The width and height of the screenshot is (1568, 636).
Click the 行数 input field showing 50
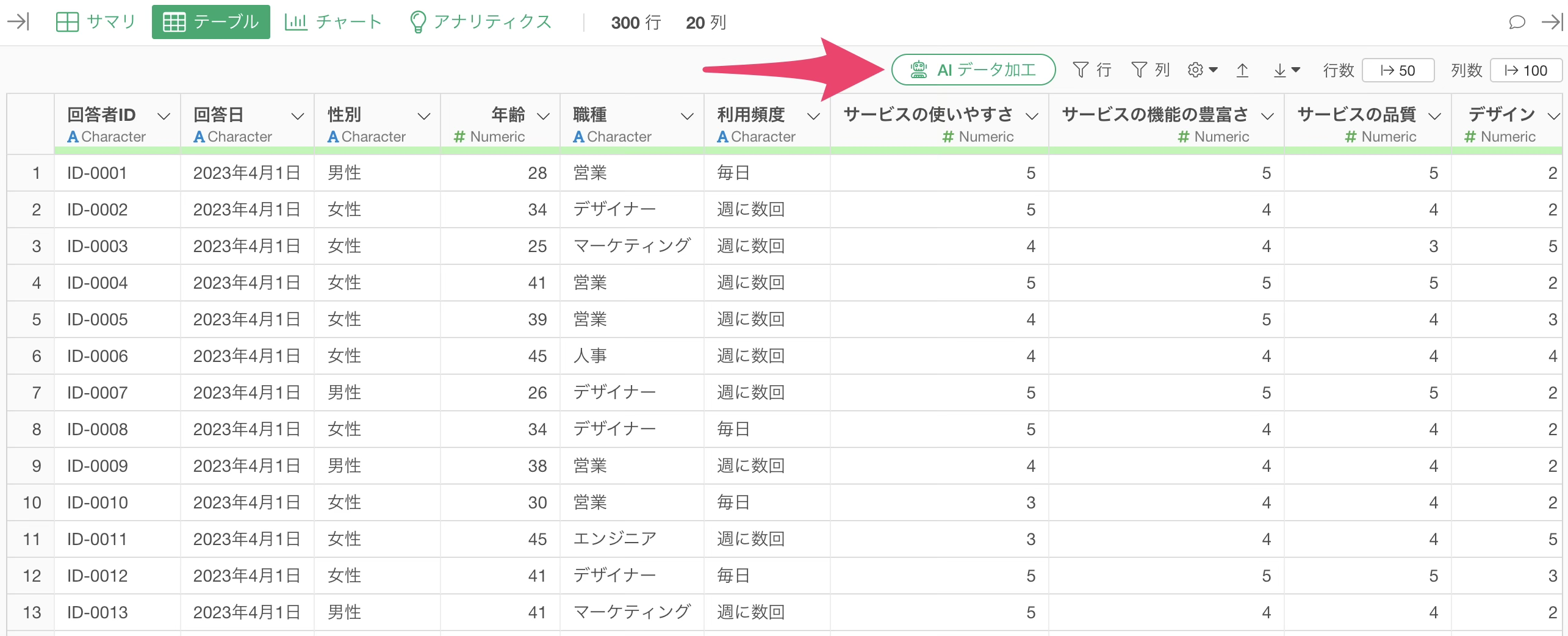coord(1398,71)
